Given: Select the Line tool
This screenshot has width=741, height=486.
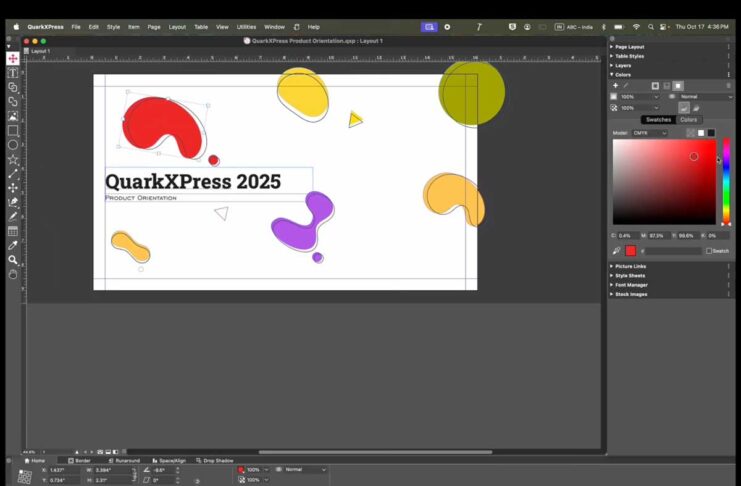Looking at the screenshot, I should click(13, 174).
